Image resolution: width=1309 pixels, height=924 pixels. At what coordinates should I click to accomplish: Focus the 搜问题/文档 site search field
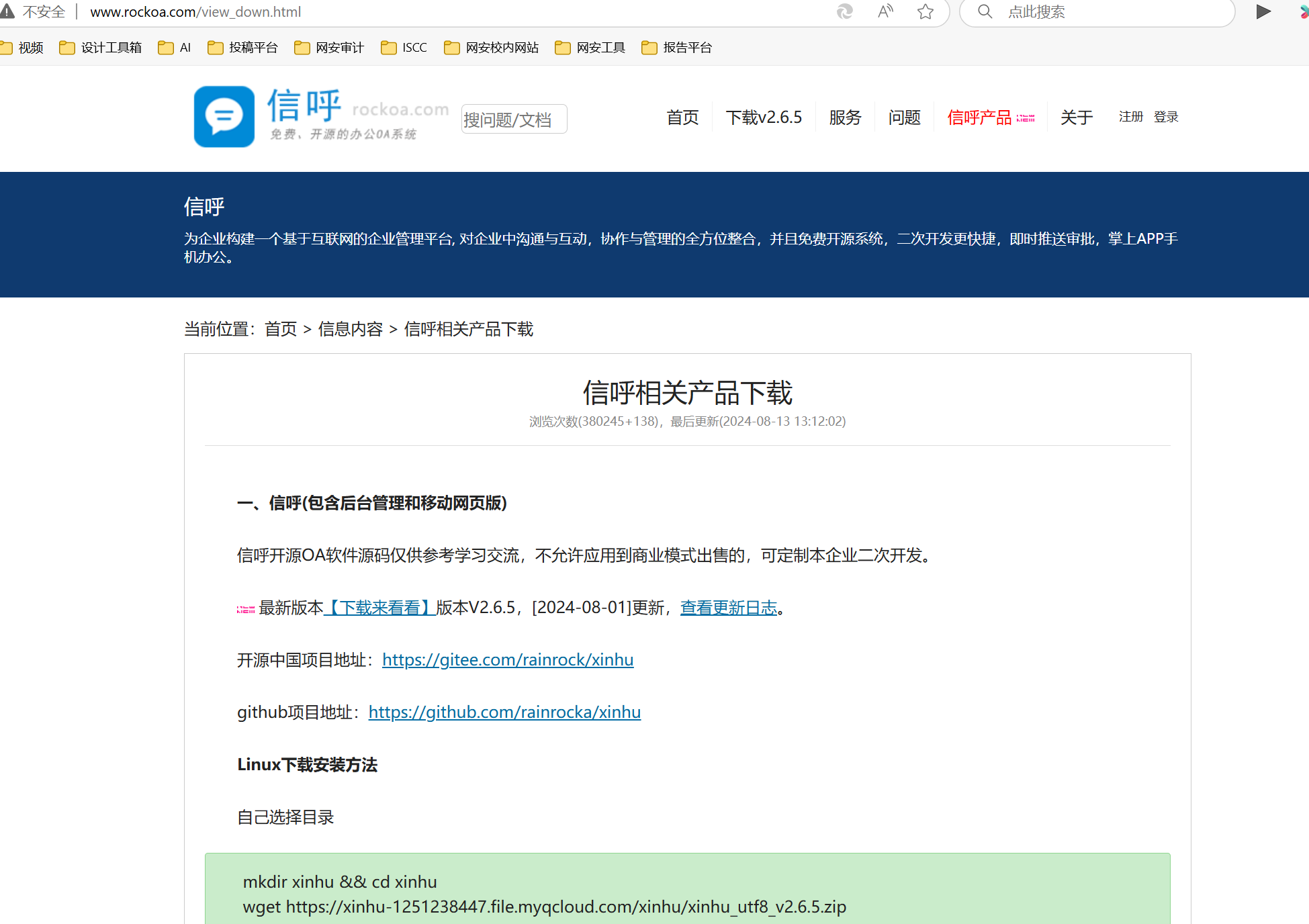point(514,119)
